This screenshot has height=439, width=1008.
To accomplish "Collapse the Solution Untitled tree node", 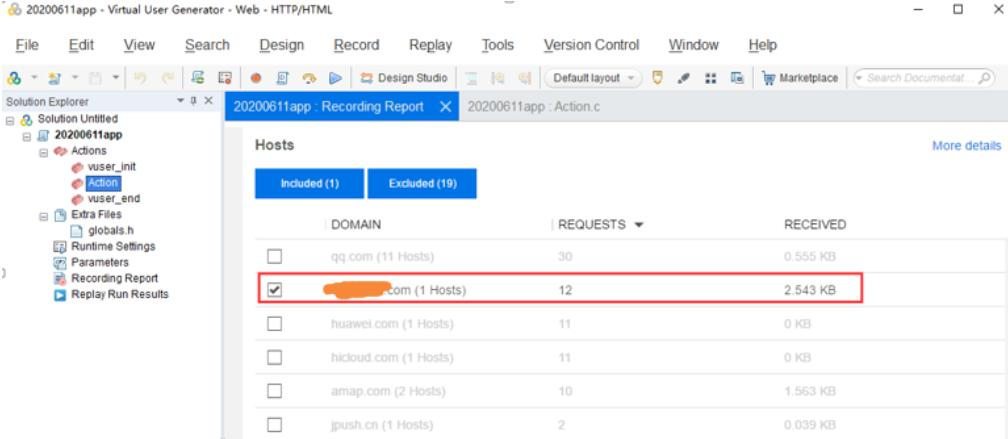I will pos(9,120).
